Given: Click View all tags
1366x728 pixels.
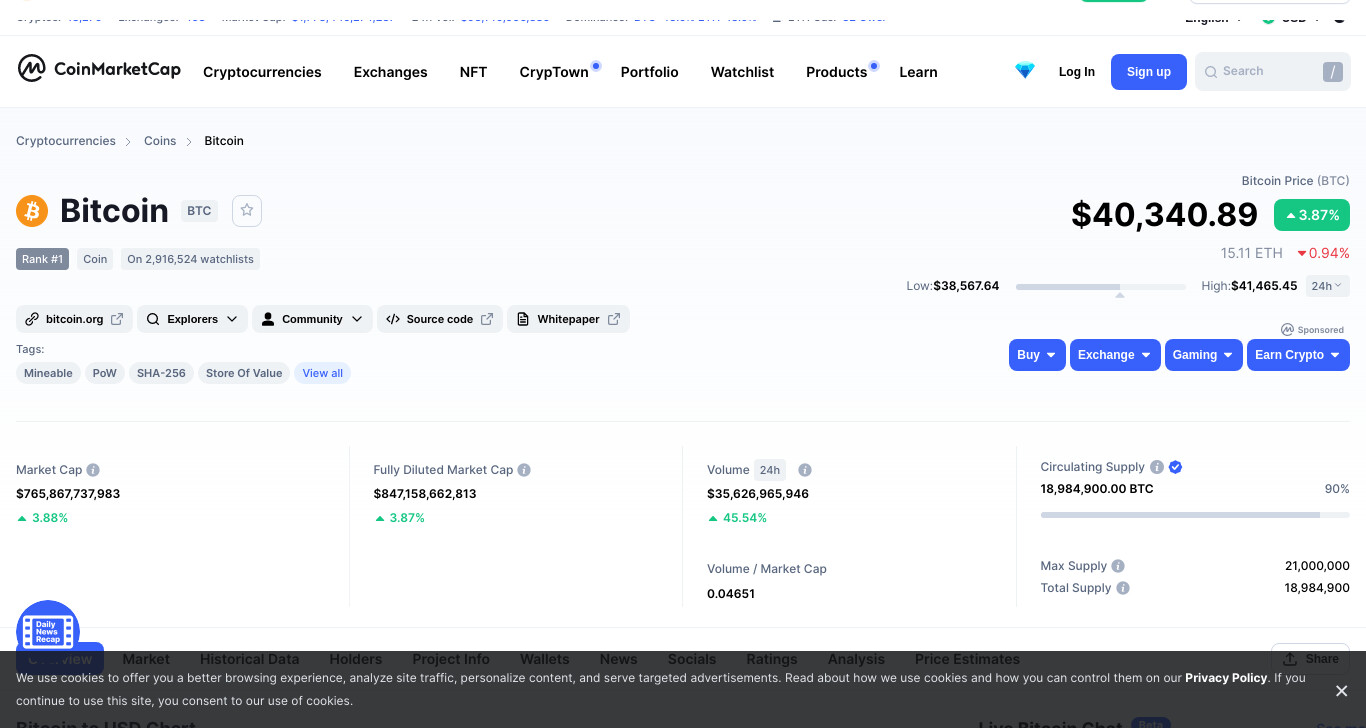Looking at the screenshot, I should (x=322, y=373).
